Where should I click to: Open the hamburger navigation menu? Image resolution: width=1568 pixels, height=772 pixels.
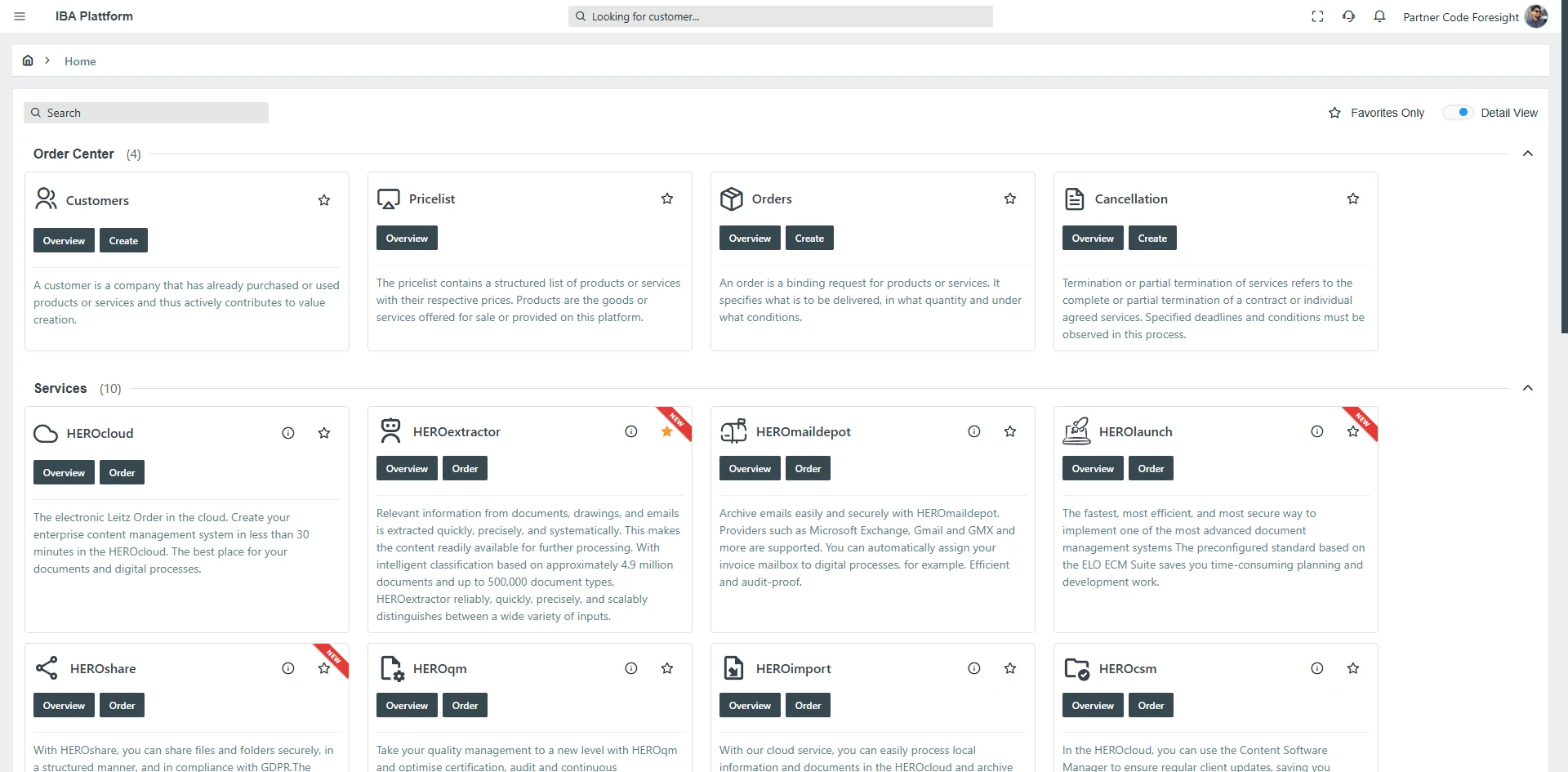pyautogui.click(x=20, y=16)
